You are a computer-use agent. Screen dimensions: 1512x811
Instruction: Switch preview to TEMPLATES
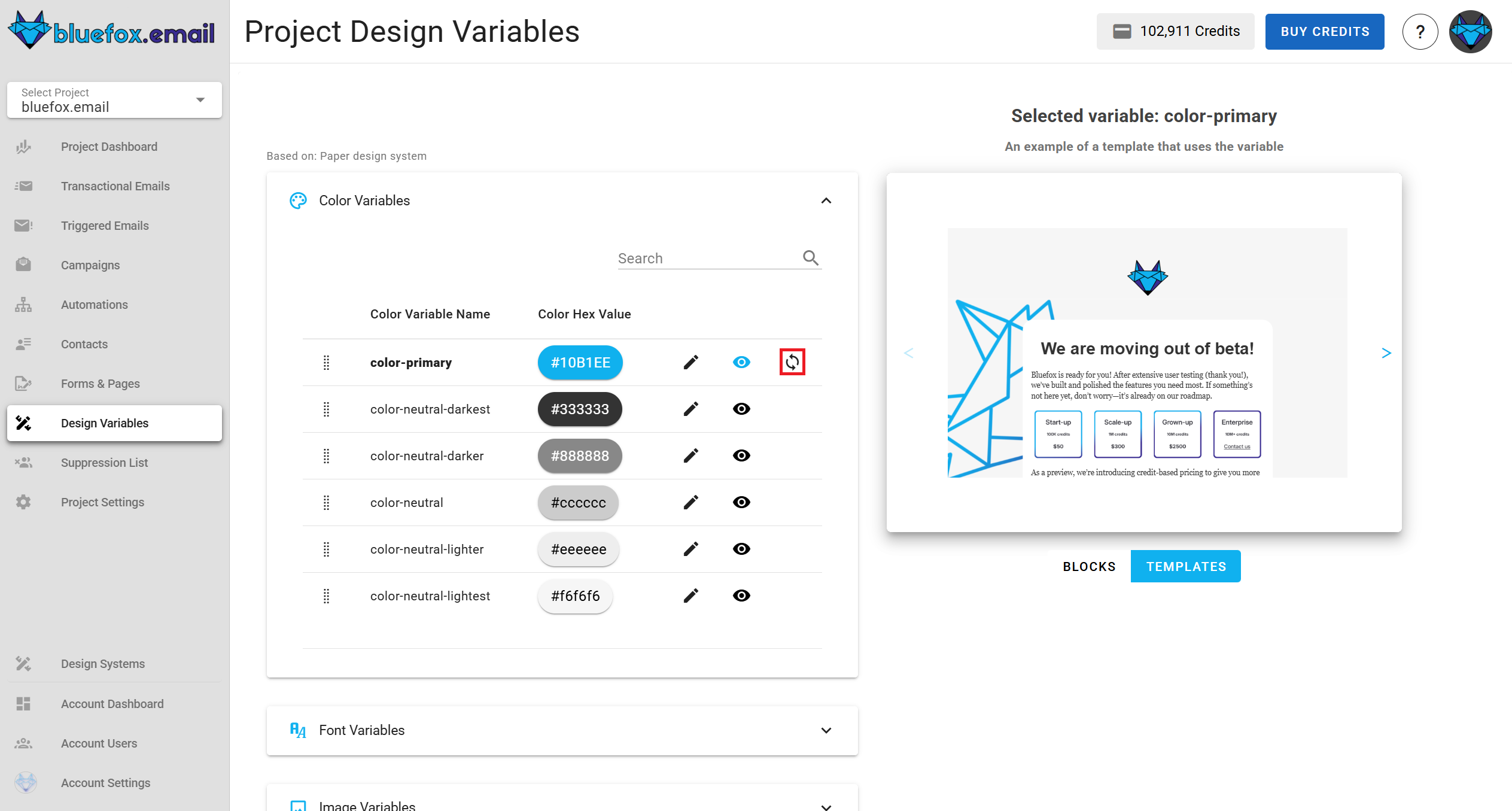click(x=1186, y=566)
